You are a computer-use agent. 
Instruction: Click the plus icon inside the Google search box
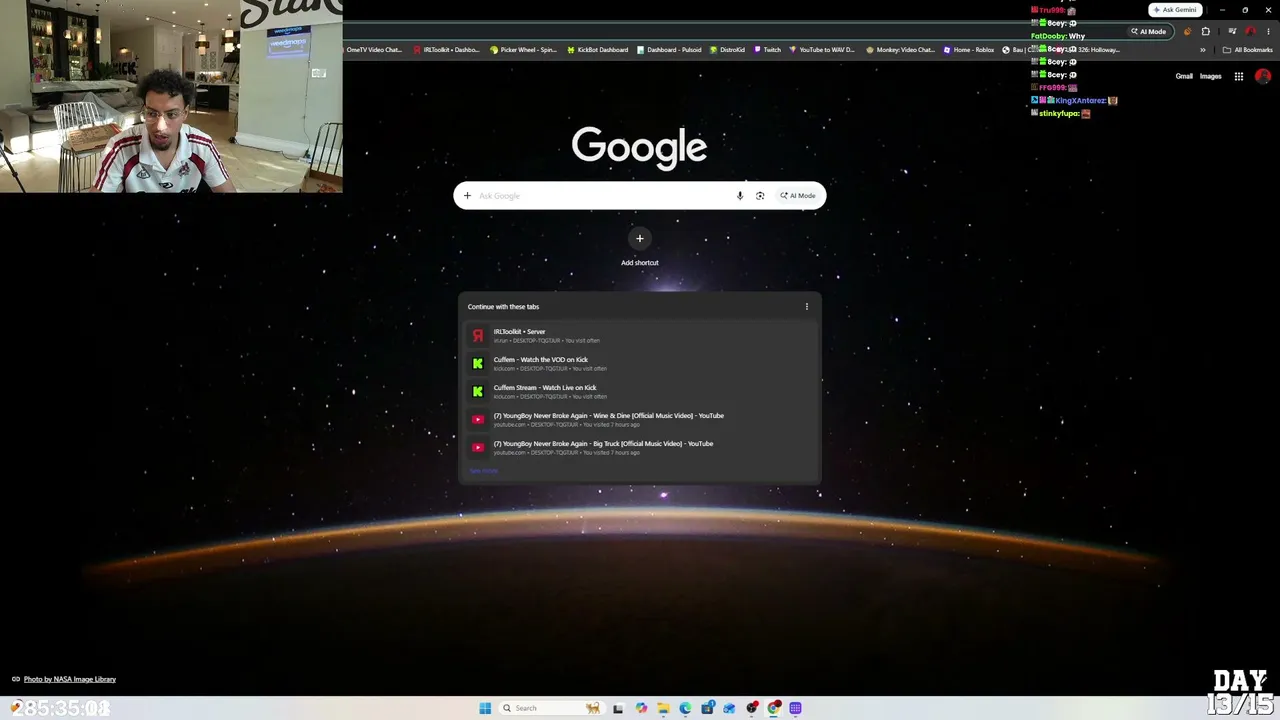click(x=467, y=196)
